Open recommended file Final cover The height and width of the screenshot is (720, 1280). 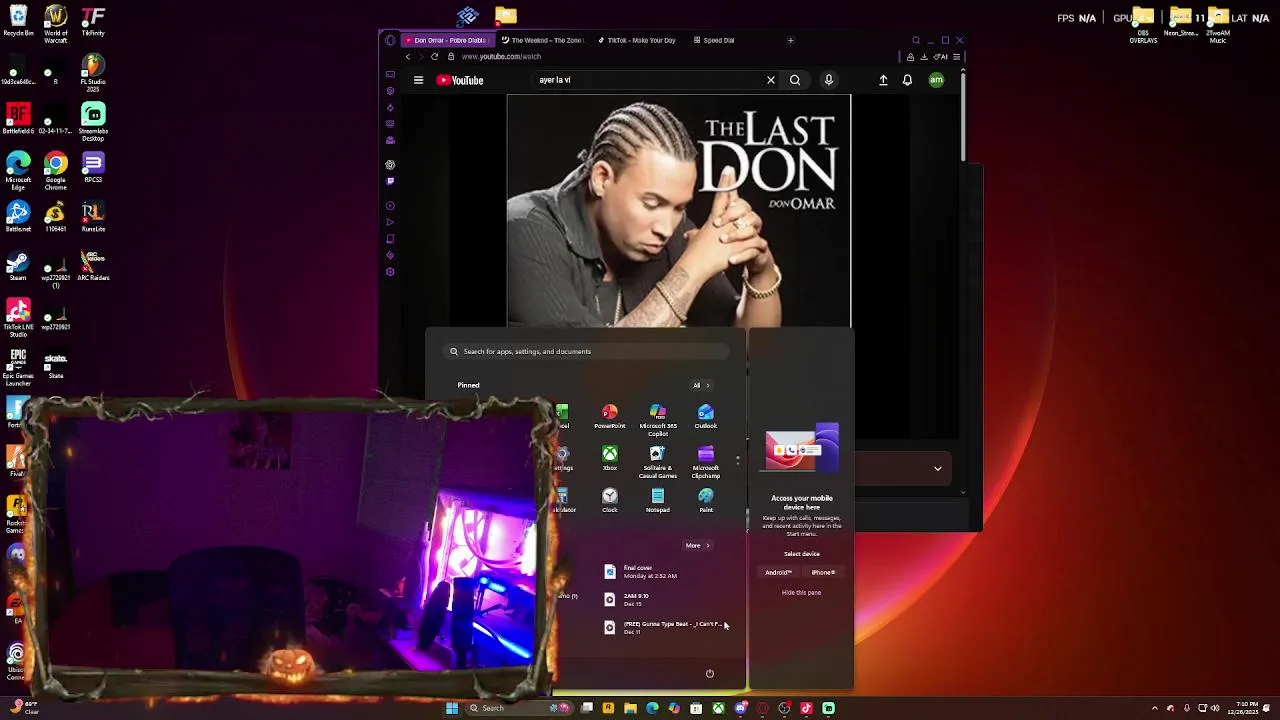(650, 571)
